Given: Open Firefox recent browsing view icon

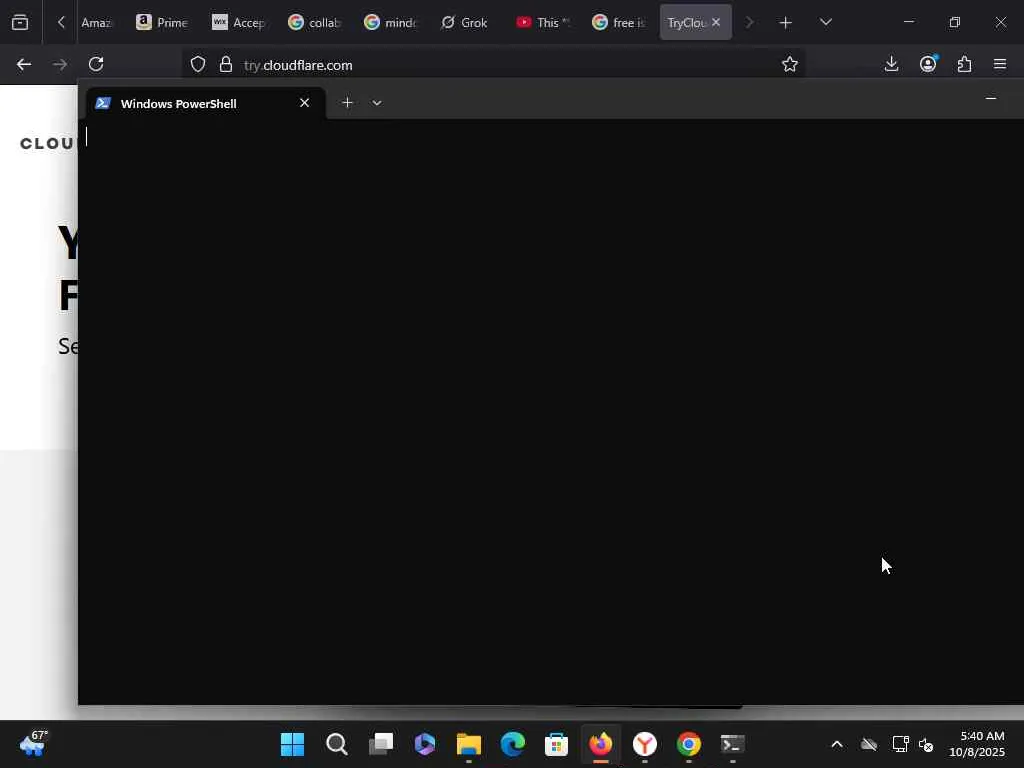Looking at the screenshot, I should coord(20,22).
